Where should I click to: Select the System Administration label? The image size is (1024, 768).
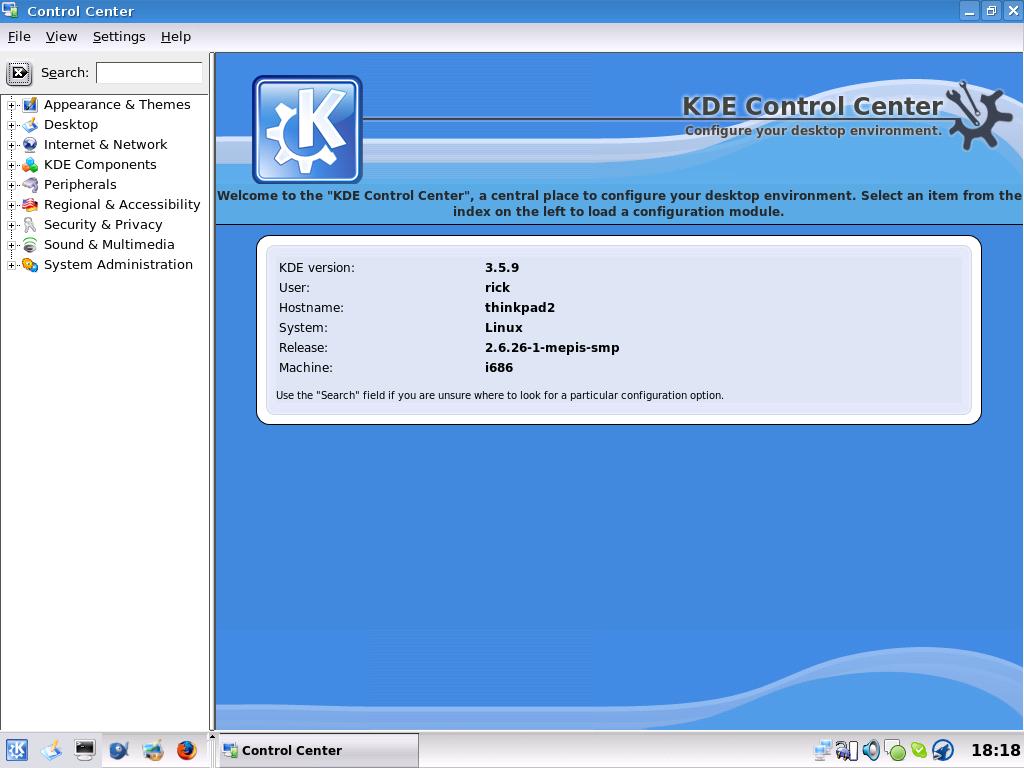(x=118, y=264)
